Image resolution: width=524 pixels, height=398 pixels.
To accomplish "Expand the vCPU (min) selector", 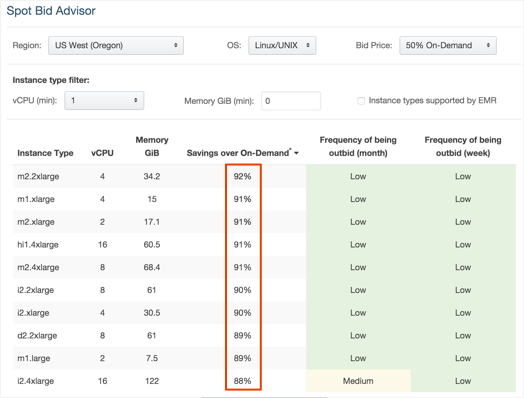I will [x=104, y=100].
